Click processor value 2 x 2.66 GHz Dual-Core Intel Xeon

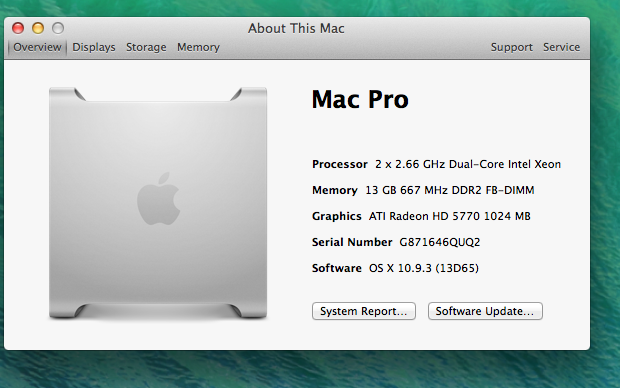tap(468, 164)
